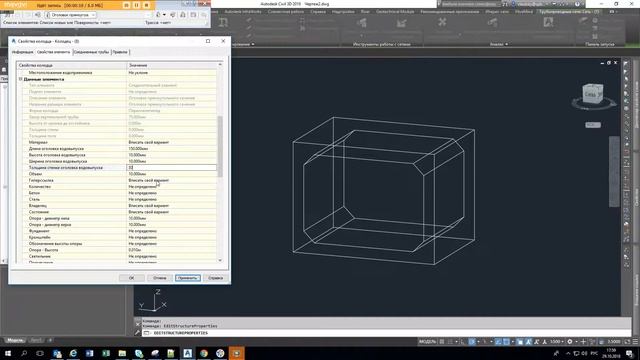Open Справка from the dialog buttons
The image size is (640, 360).
click(x=216, y=278)
